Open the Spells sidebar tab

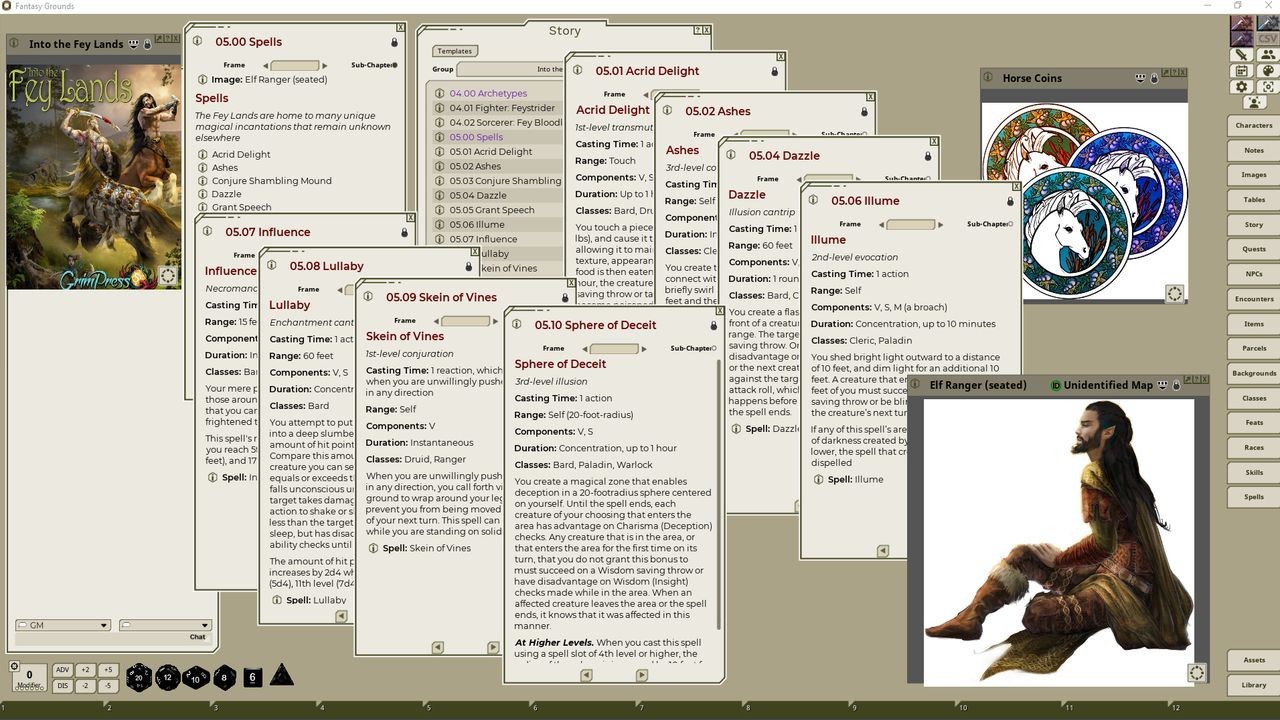[x=1252, y=496]
